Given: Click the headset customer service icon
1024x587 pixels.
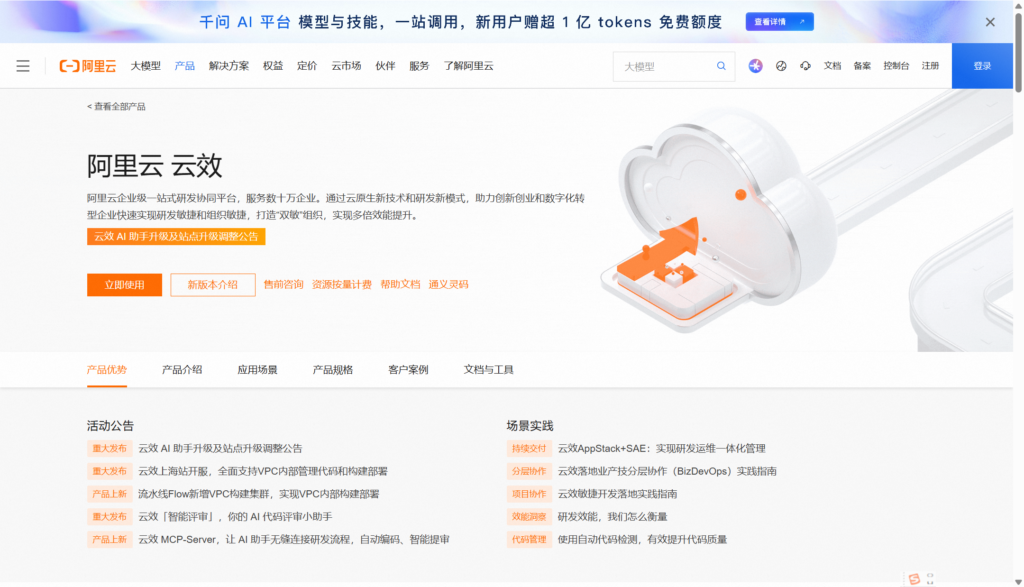Looking at the screenshot, I should pyautogui.click(x=805, y=66).
